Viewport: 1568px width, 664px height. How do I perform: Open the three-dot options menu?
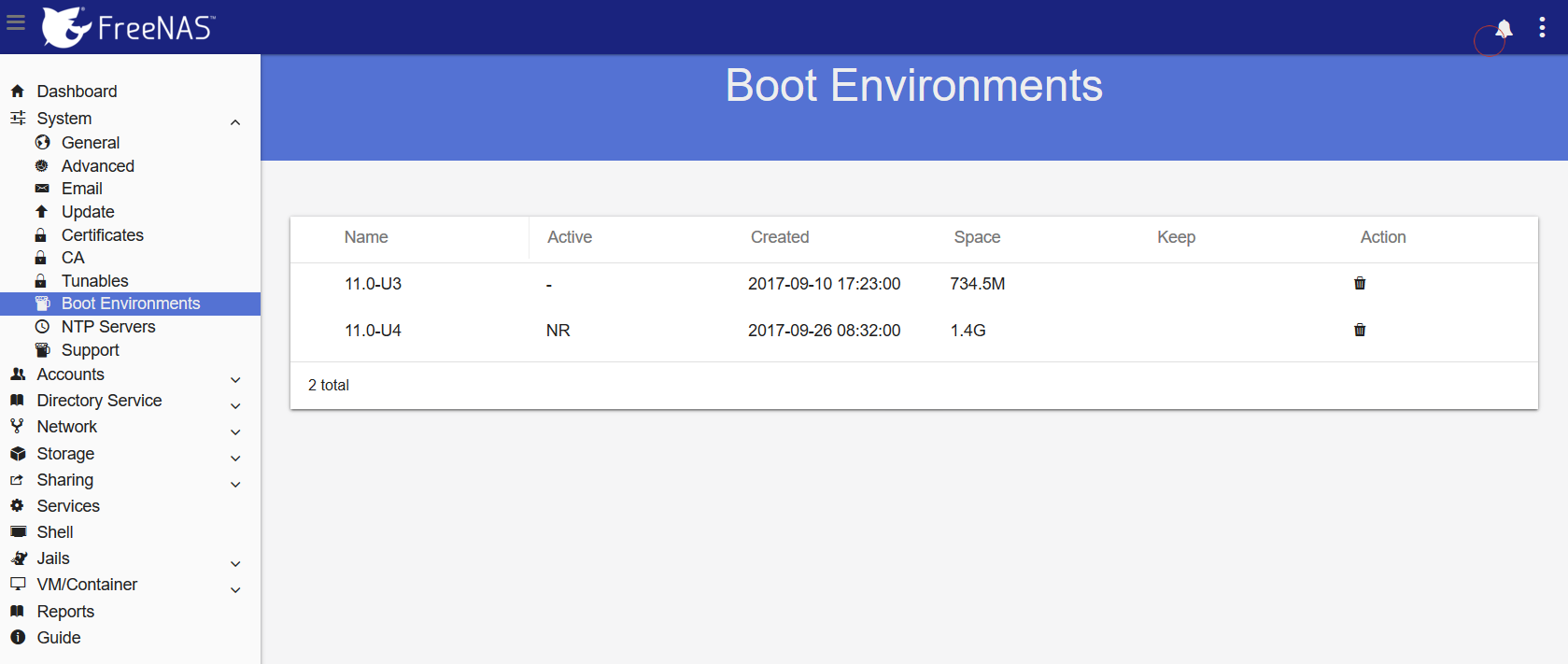click(1542, 28)
